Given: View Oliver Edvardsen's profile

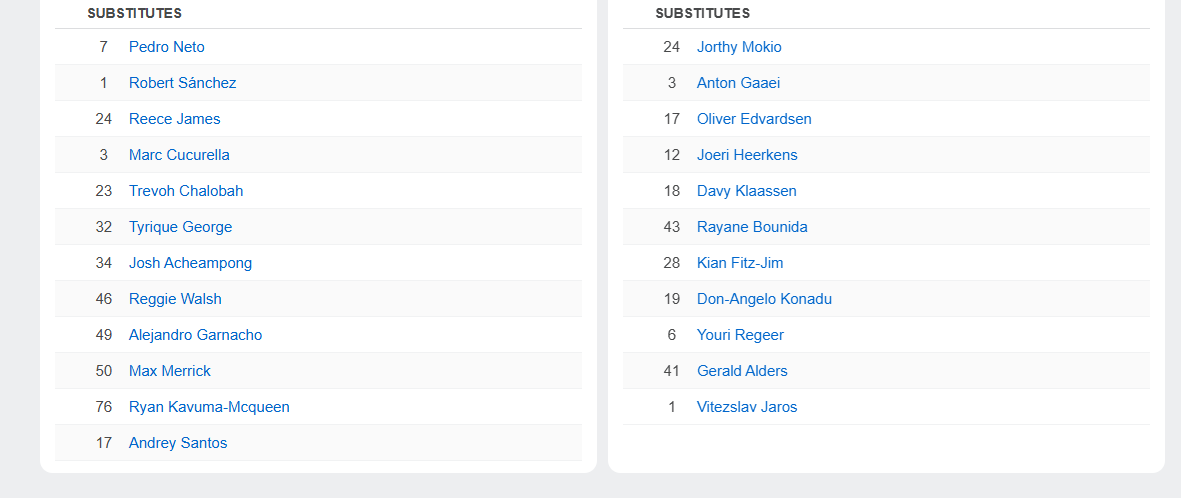Looking at the screenshot, I should pos(754,119).
